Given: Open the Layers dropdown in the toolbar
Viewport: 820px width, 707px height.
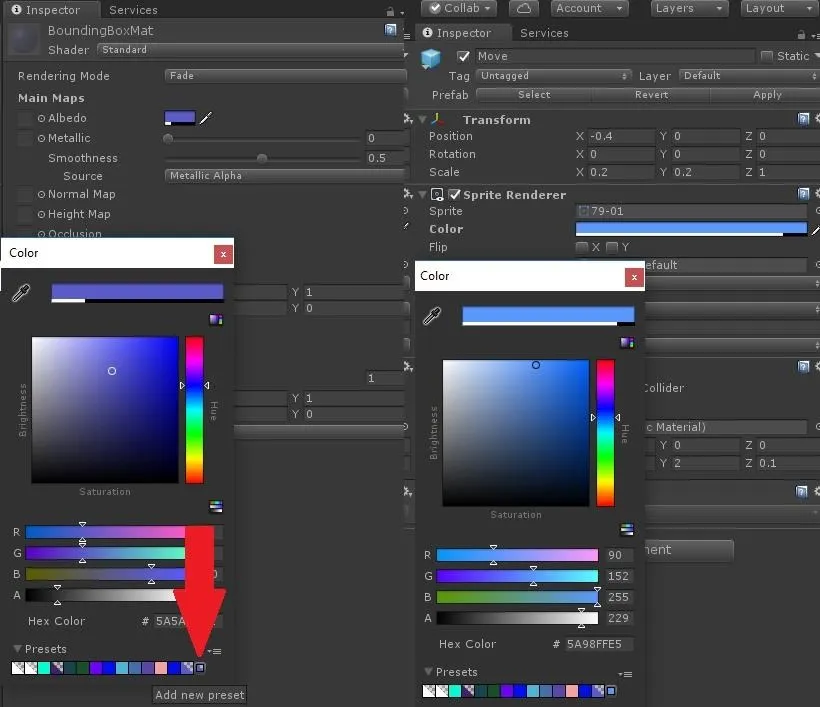Looking at the screenshot, I should [x=689, y=8].
